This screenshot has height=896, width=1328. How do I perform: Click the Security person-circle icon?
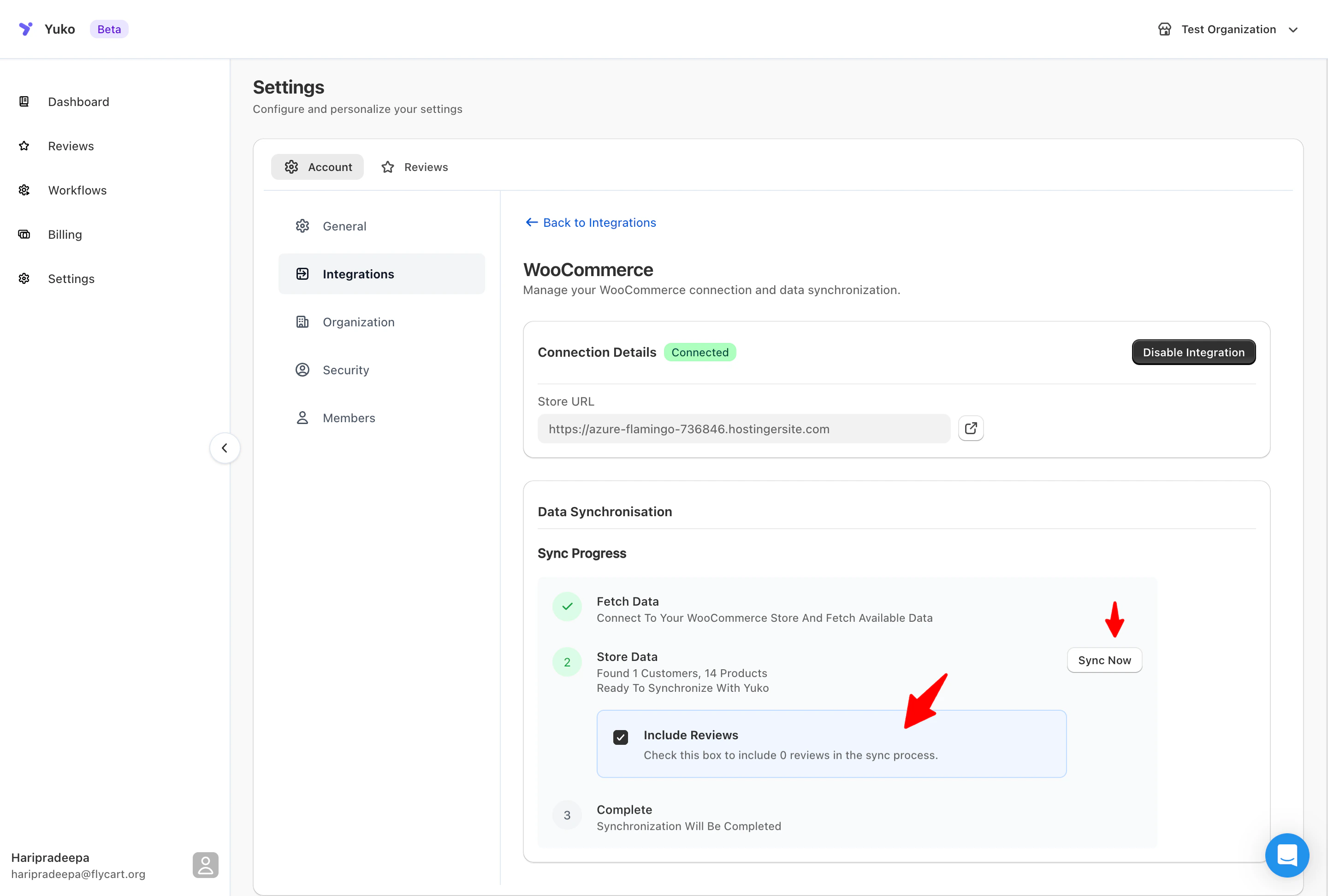(302, 370)
